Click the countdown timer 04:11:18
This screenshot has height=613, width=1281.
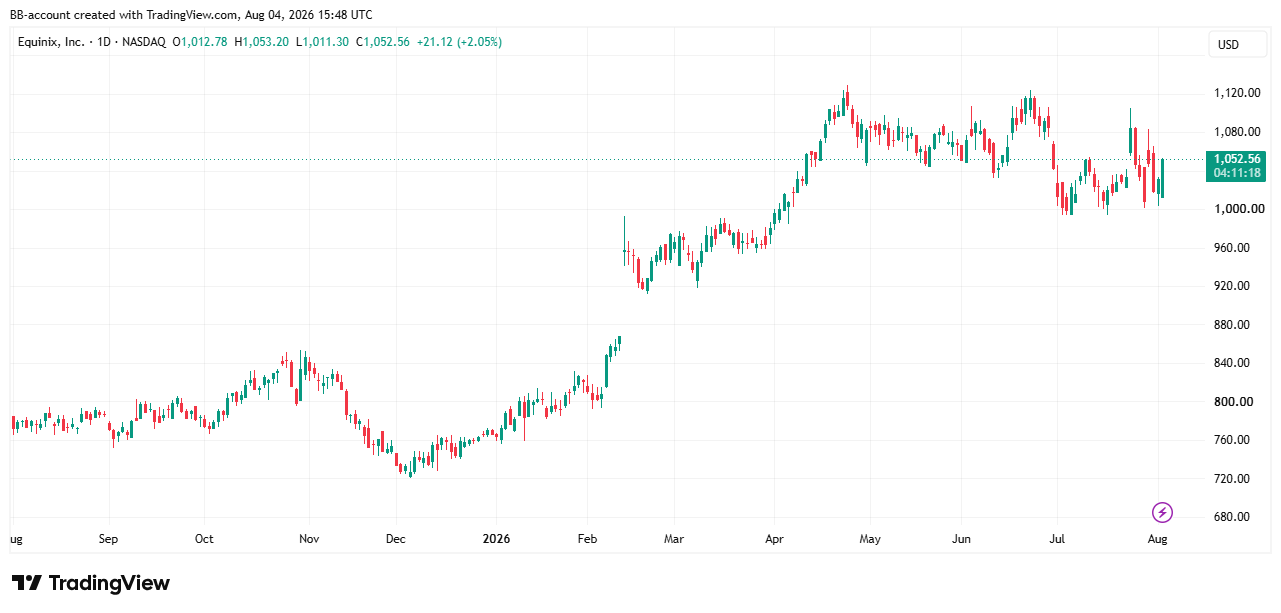[x=1237, y=173]
